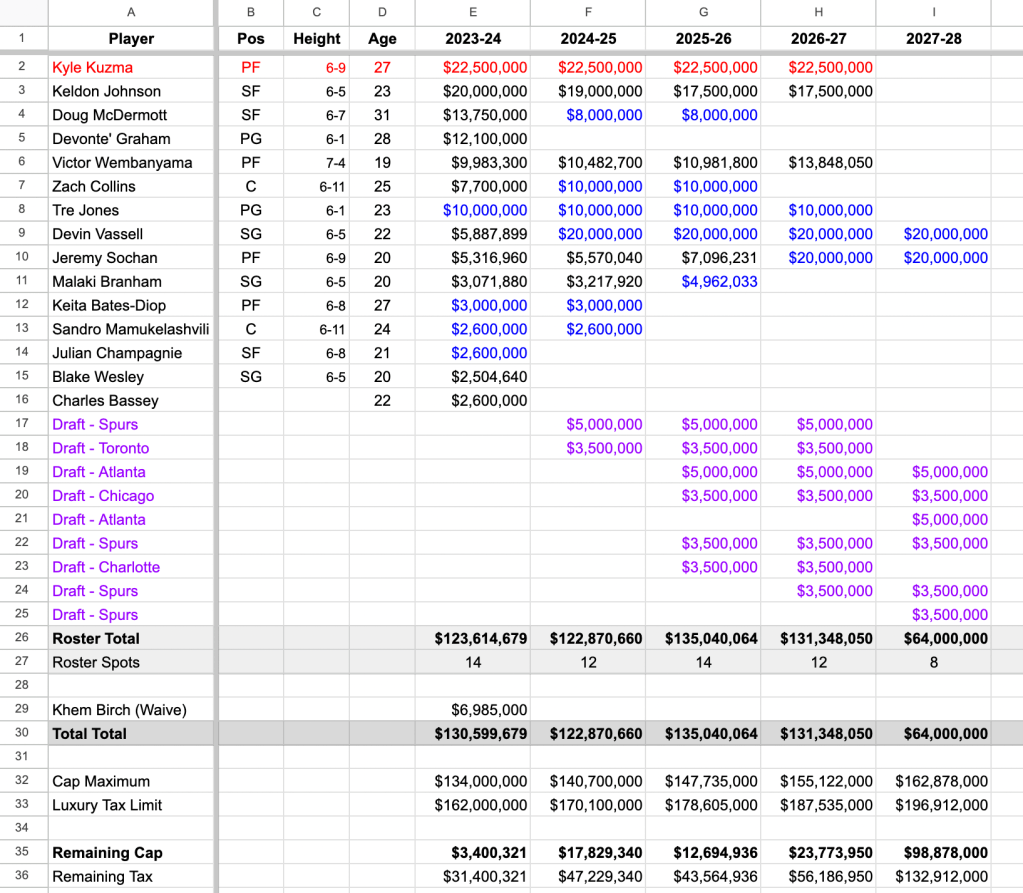Click Malaki Branham's $4,962,033 salary cell
This screenshot has height=893, width=1023.
[x=703, y=281]
